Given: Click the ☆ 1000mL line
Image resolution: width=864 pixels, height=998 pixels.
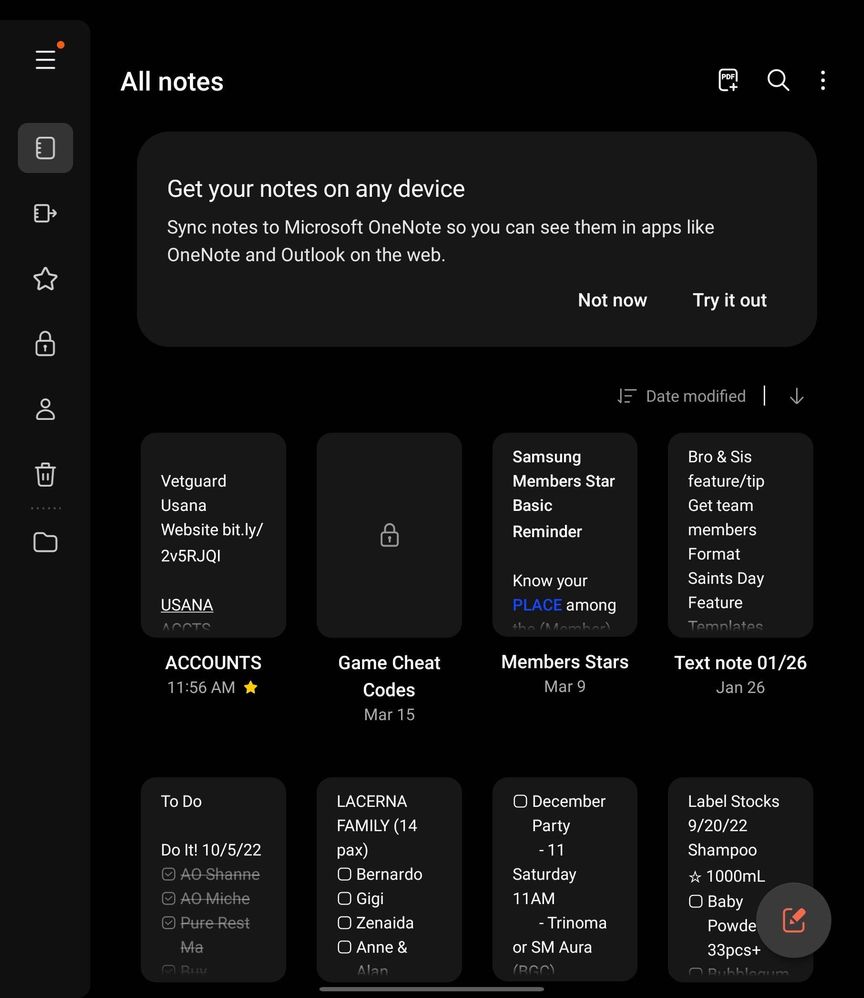Looking at the screenshot, I should (x=726, y=876).
